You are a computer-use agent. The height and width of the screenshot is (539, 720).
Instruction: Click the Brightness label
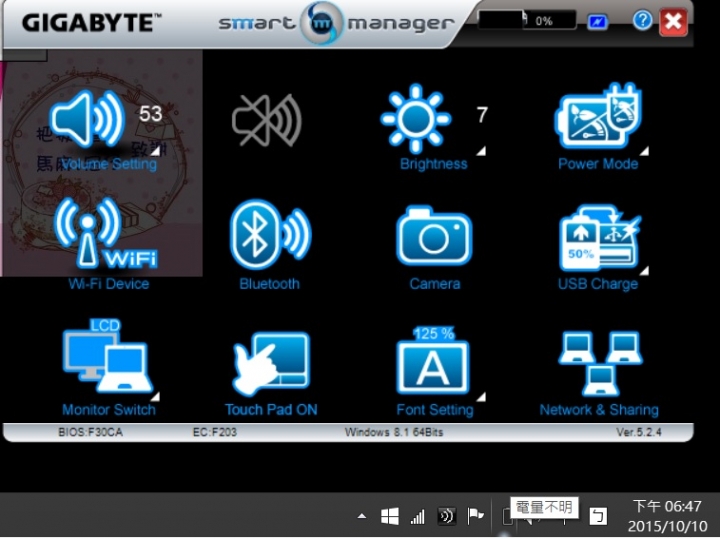(x=433, y=164)
